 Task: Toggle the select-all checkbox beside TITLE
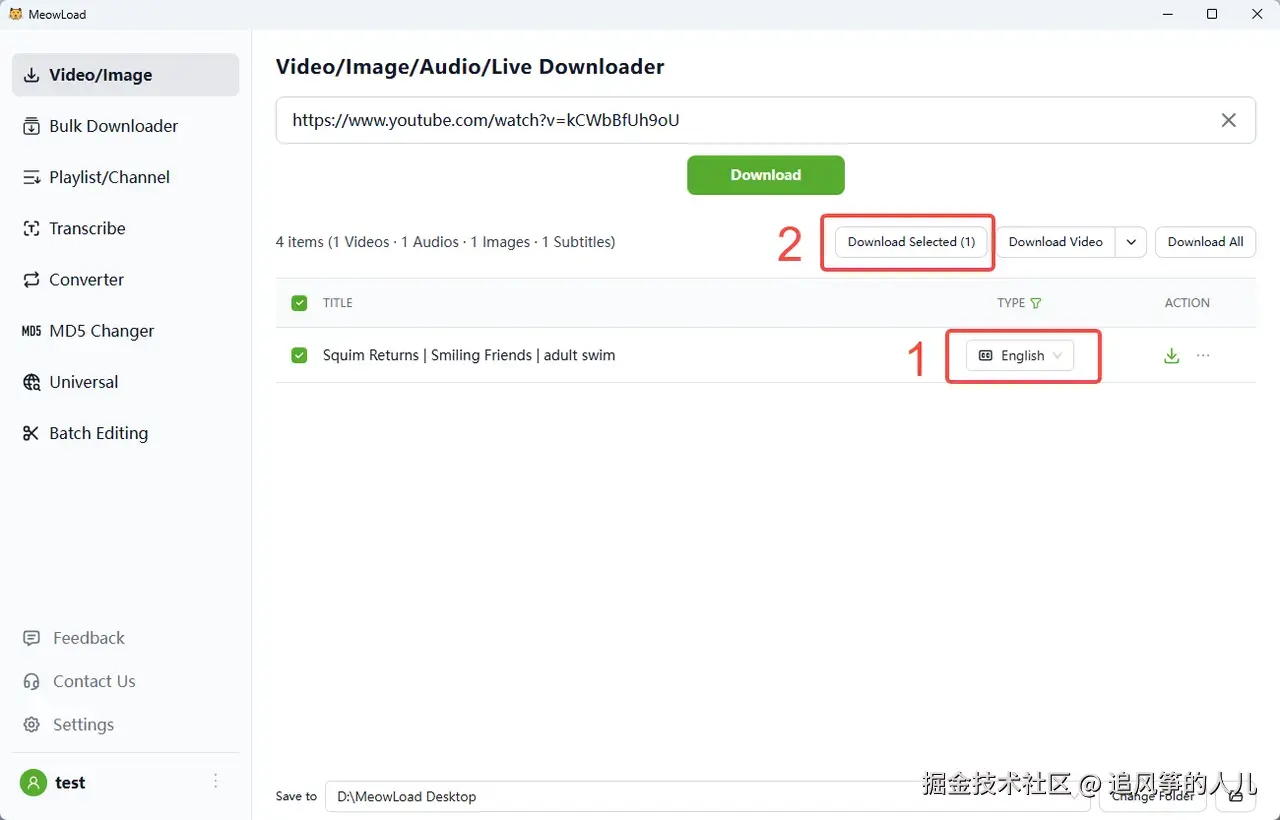click(x=299, y=303)
